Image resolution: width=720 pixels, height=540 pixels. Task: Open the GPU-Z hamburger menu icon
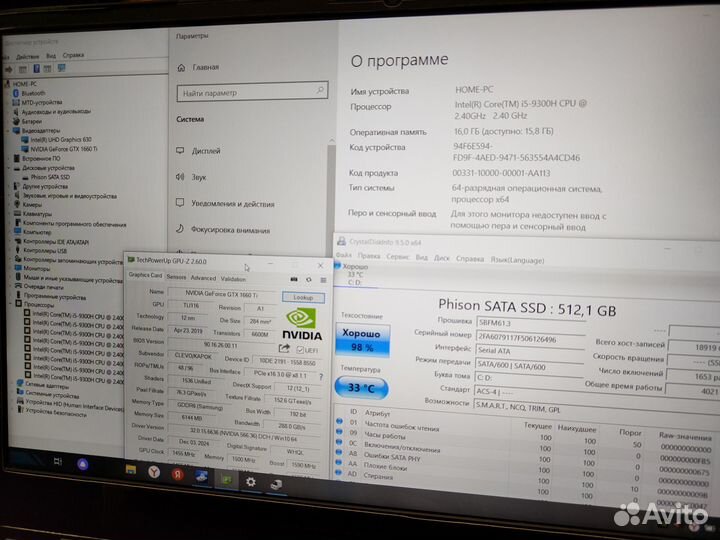(321, 278)
